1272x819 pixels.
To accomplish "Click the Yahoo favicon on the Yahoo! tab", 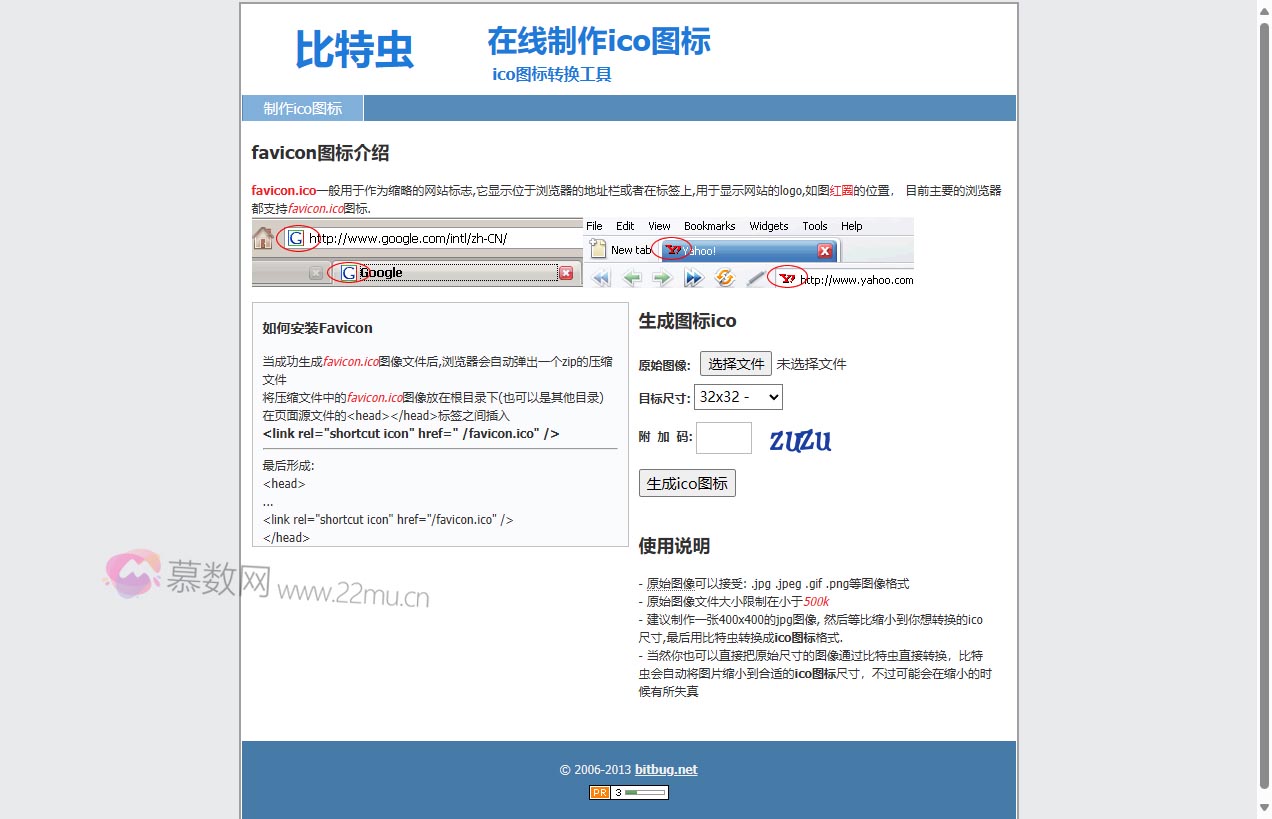I will click(x=673, y=250).
